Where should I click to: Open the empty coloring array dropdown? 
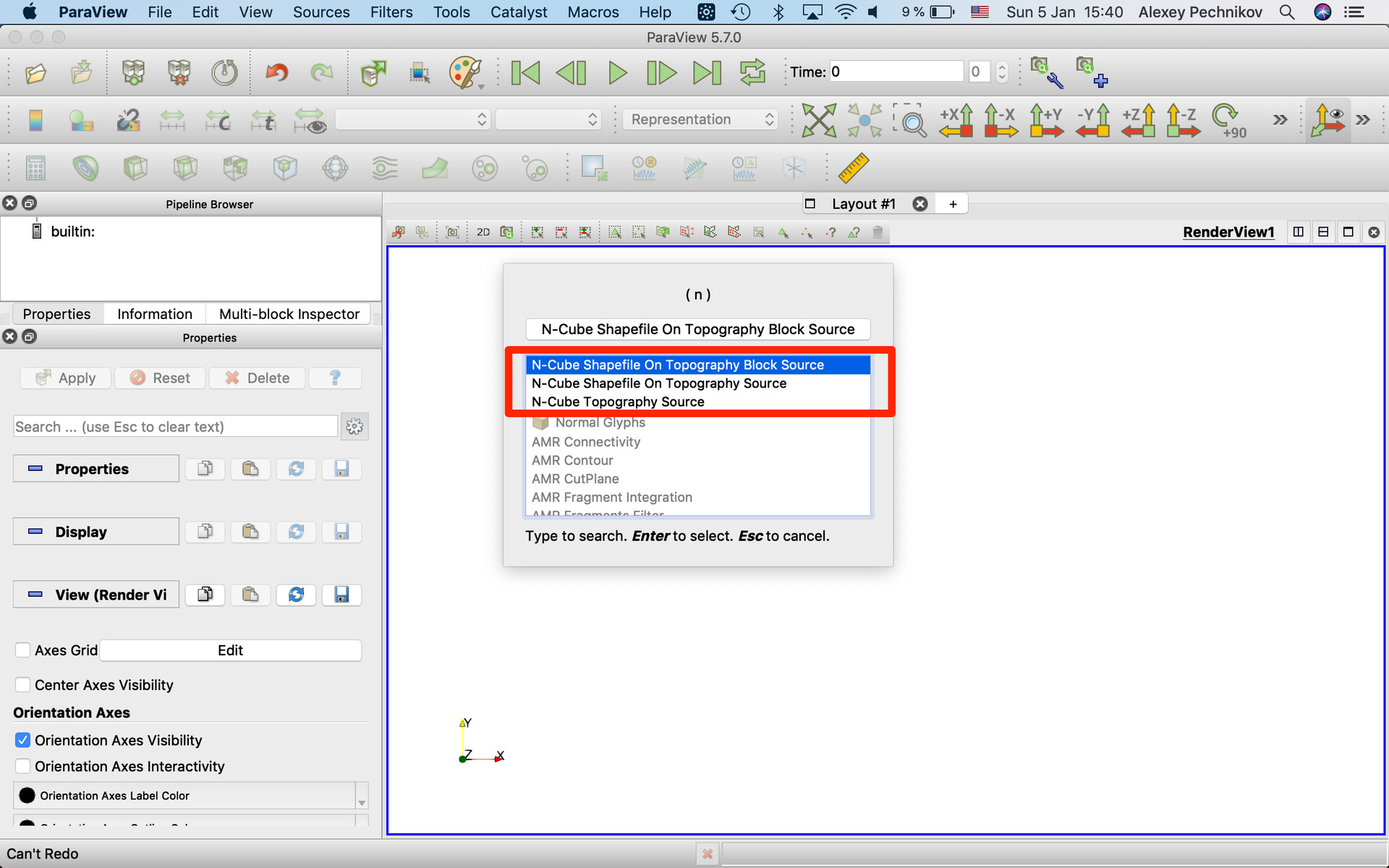tap(412, 119)
